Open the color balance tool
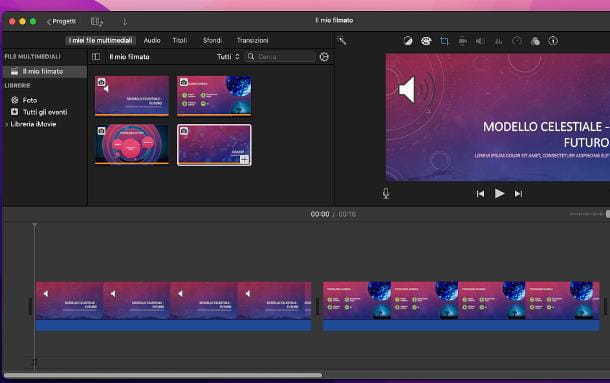610x383 pixels. click(408, 41)
